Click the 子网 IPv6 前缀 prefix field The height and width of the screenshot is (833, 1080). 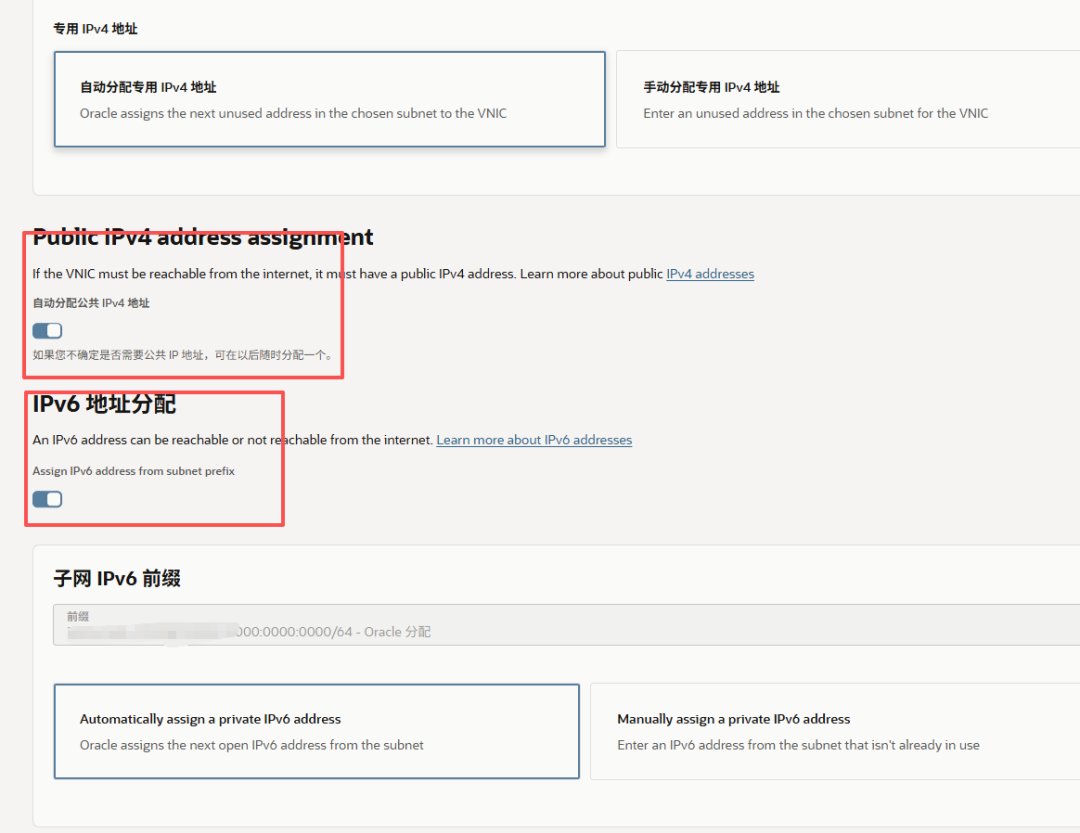pyautogui.click(x=566, y=625)
